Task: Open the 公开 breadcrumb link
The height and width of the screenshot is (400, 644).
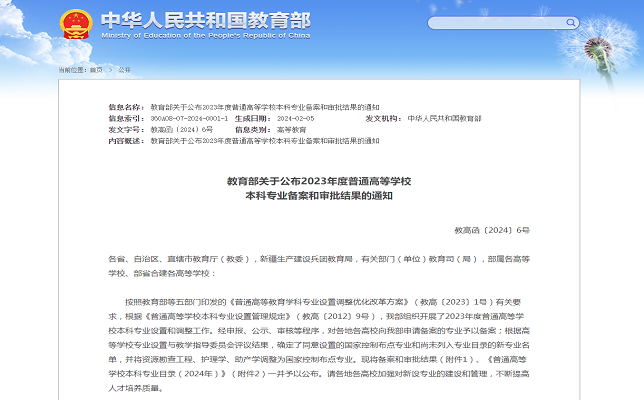Action: (125, 70)
